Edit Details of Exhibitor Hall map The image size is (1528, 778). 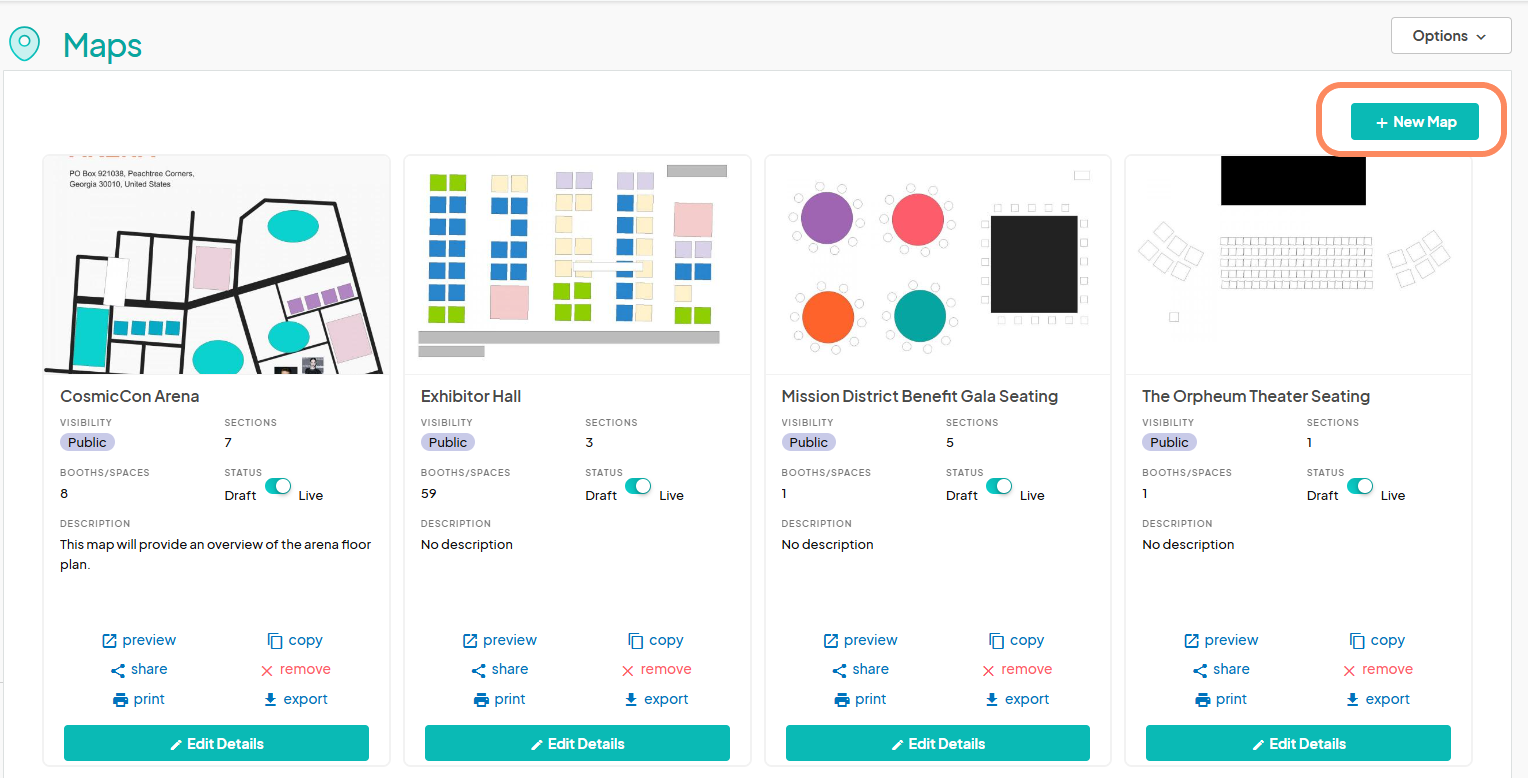point(577,743)
